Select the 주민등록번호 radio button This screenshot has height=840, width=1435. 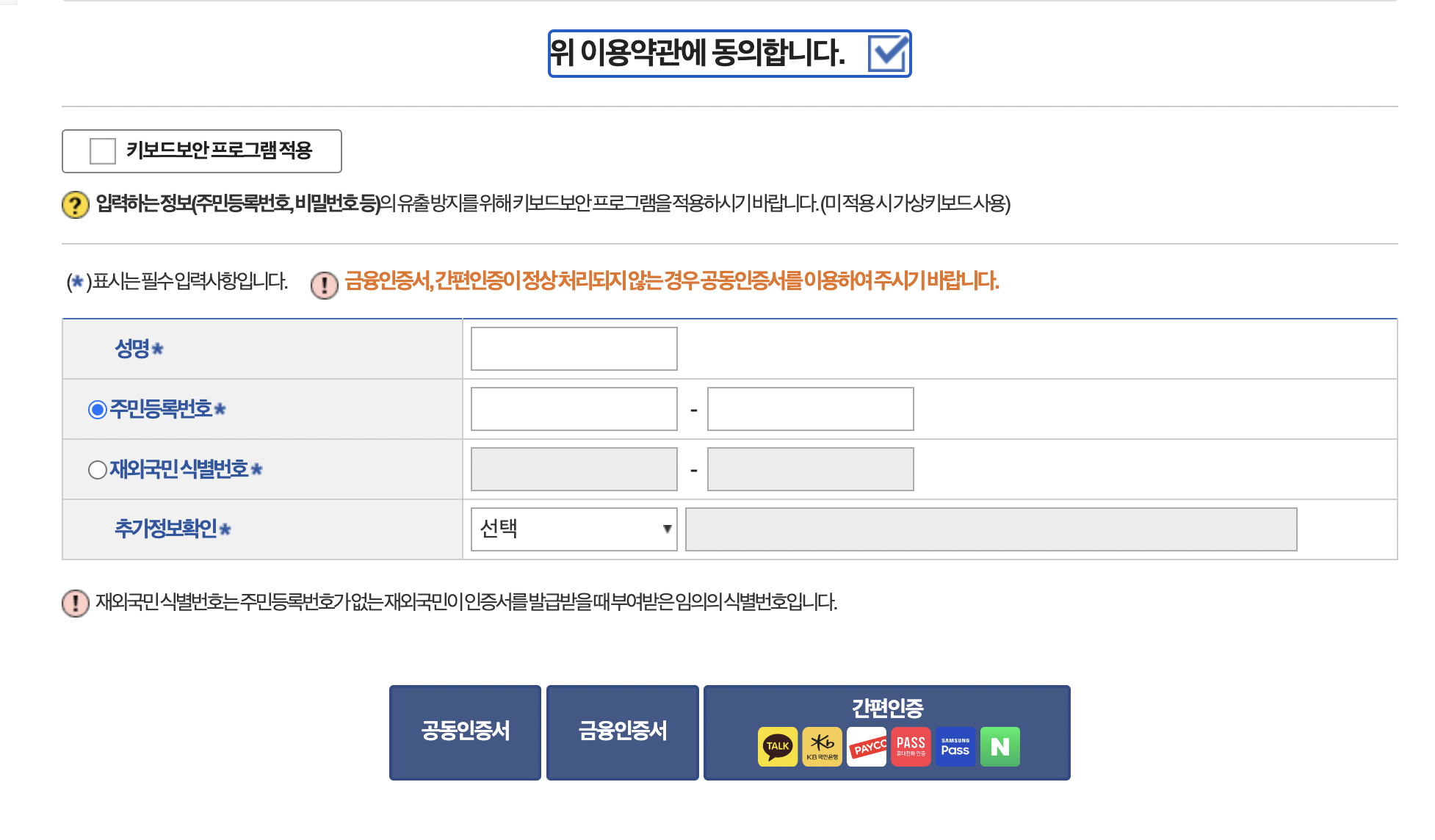(97, 409)
